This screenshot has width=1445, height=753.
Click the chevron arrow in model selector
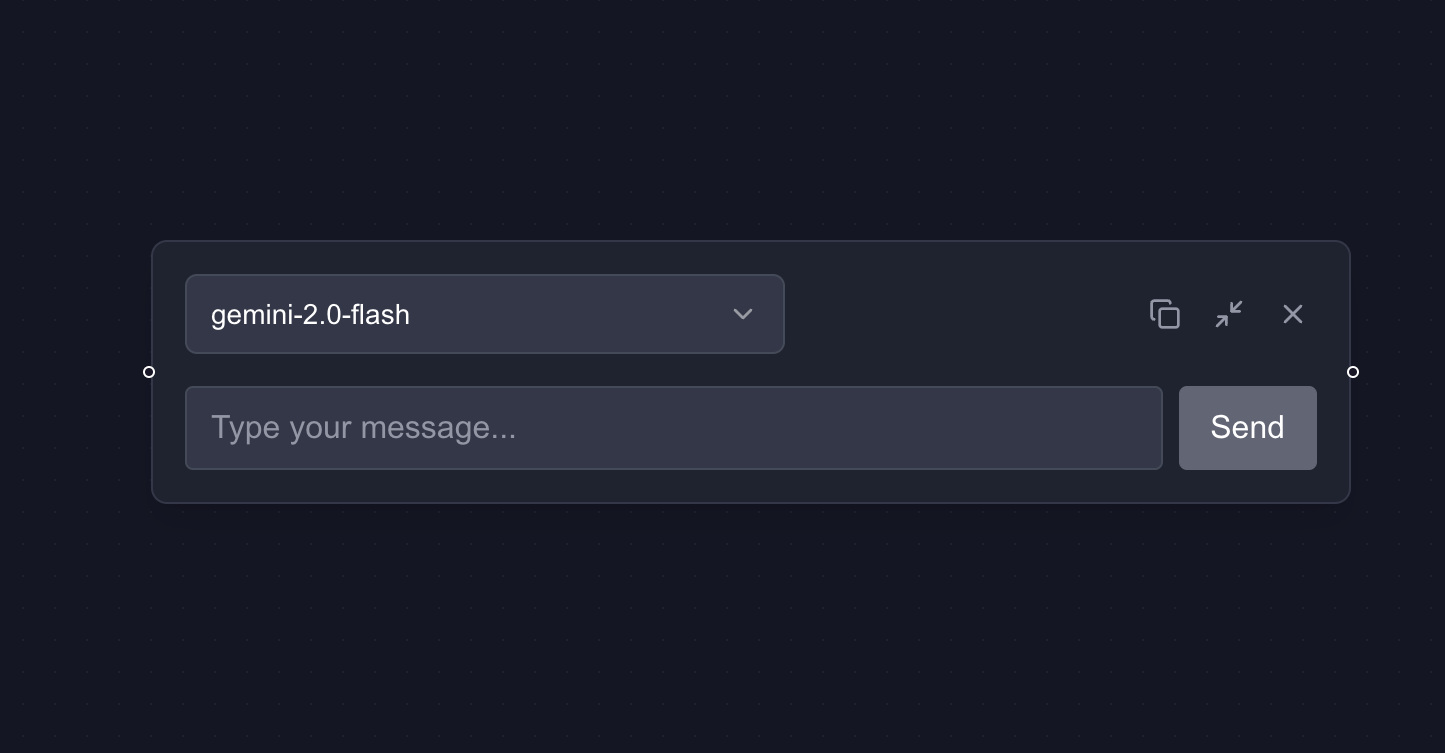(x=742, y=314)
